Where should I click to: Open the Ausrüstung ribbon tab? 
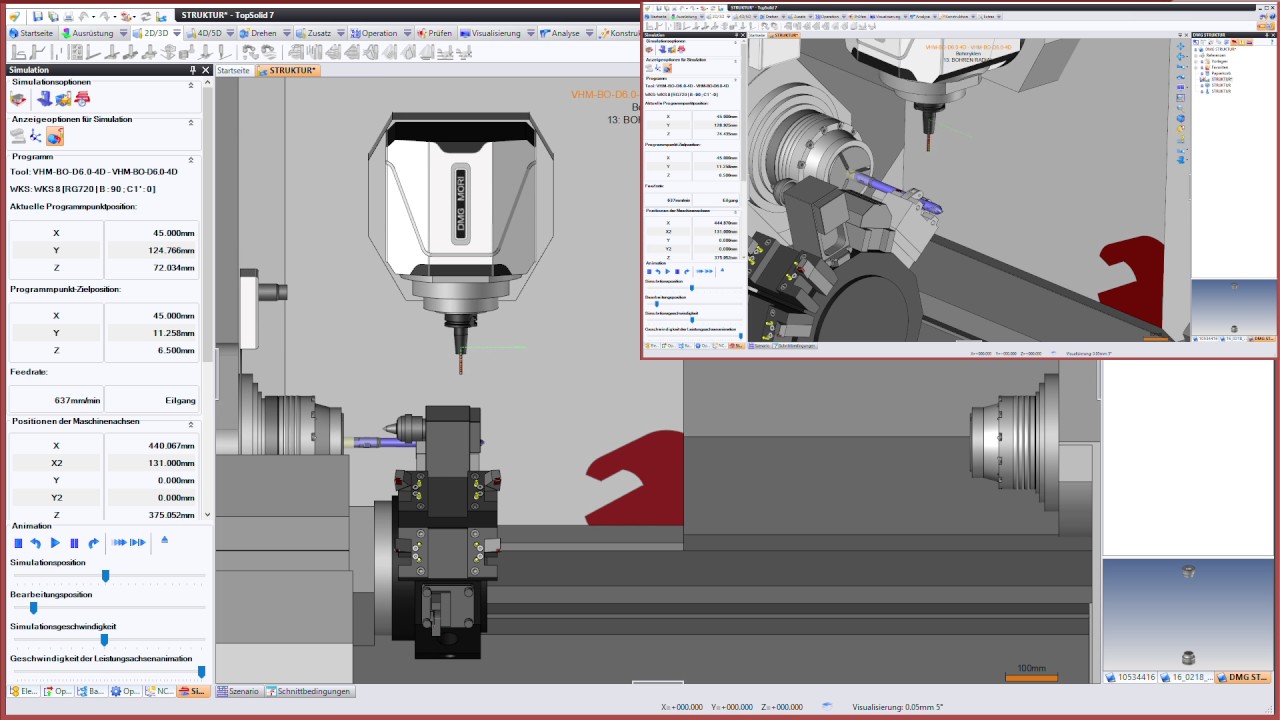point(93,33)
